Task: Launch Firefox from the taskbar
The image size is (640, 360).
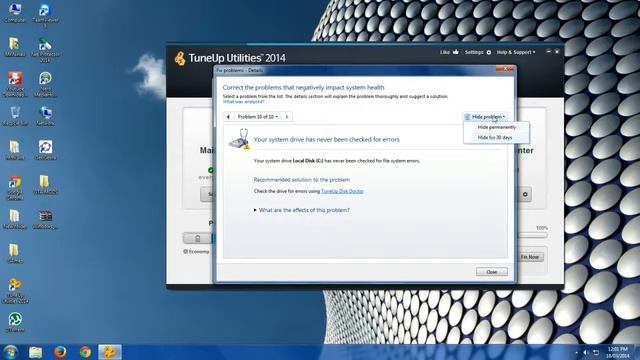Action: pos(60,352)
